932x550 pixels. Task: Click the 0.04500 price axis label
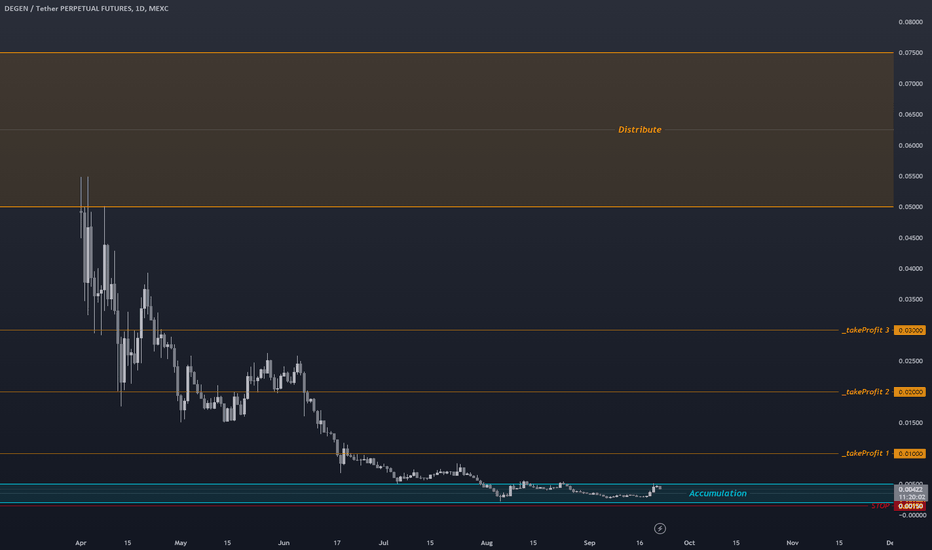(x=910, y=238)
